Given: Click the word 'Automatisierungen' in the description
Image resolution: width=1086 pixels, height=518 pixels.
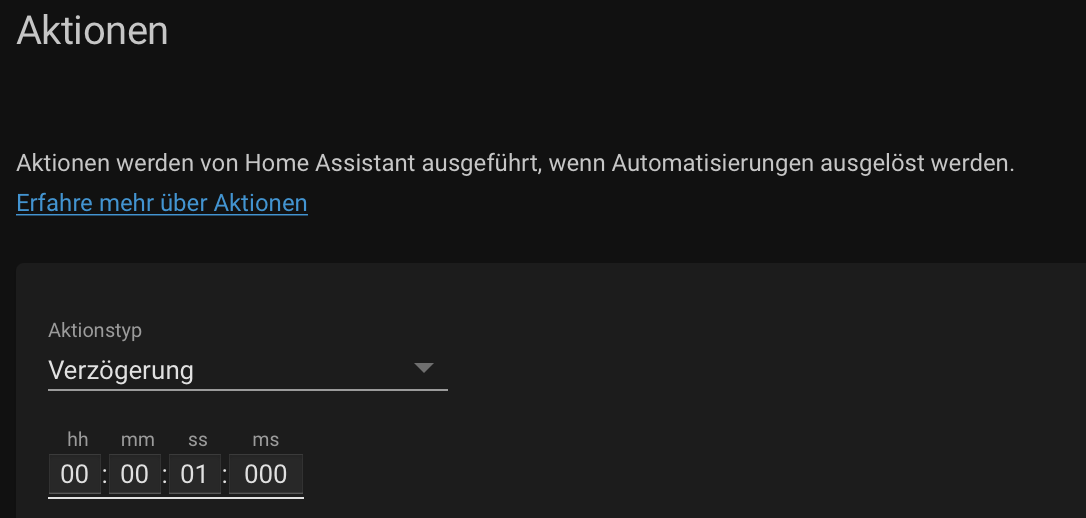Looking at the screenshot, I should [713, 164].
